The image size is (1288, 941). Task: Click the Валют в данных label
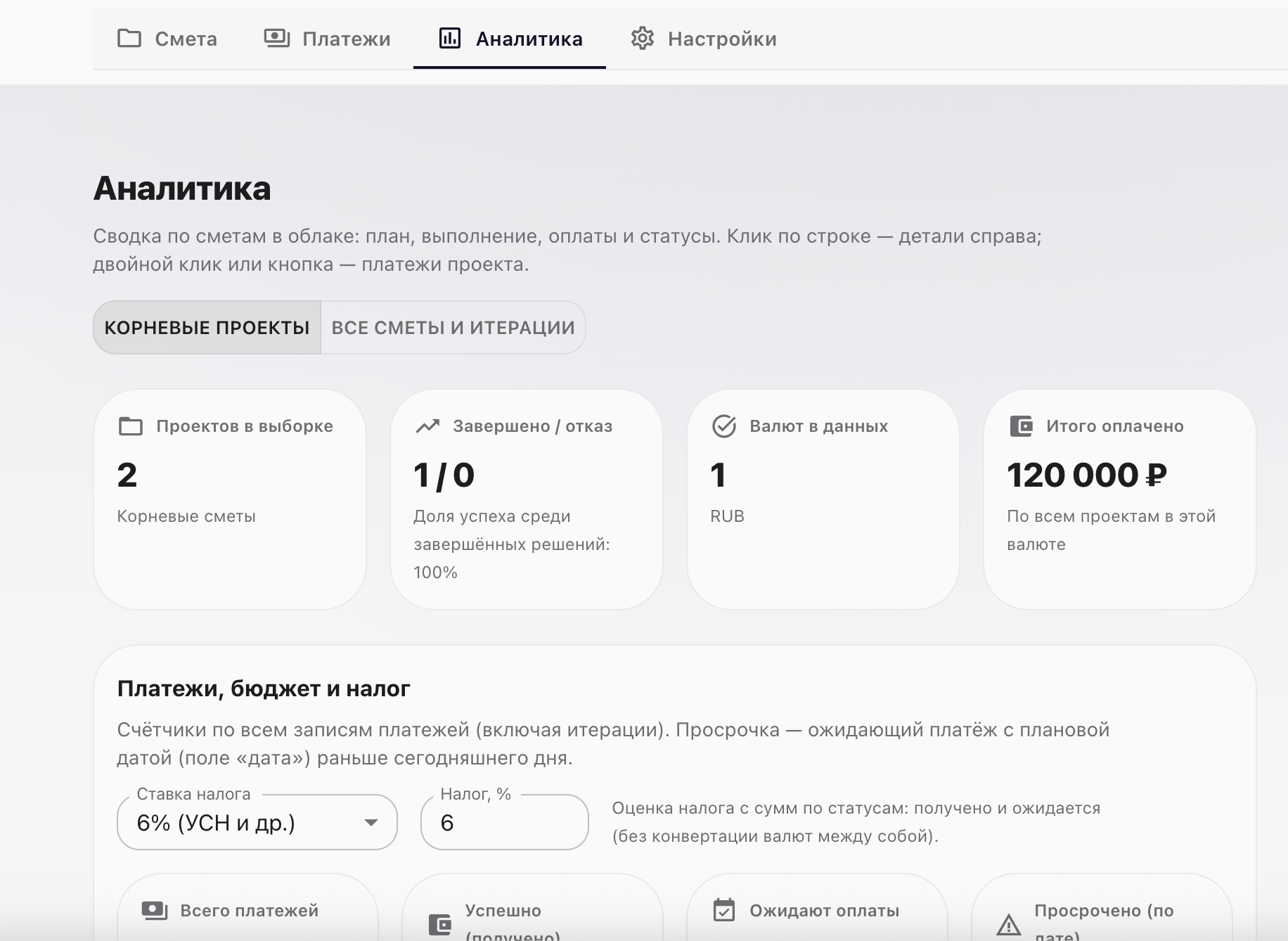tap(819, 426)
